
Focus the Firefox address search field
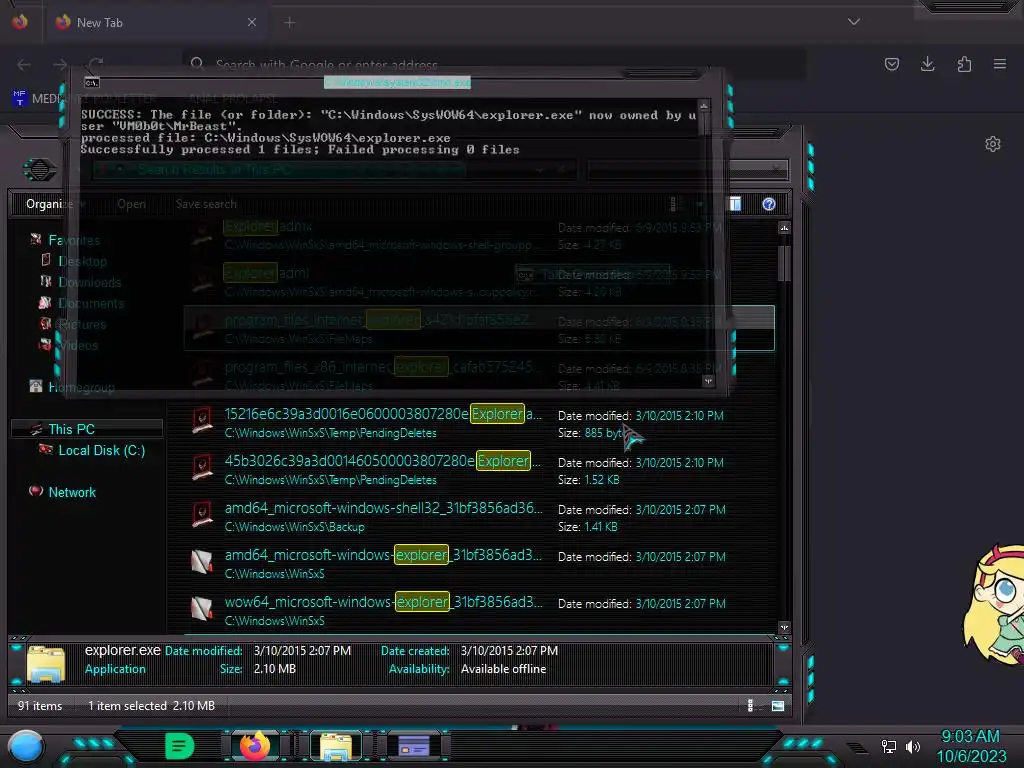point(493,64)
